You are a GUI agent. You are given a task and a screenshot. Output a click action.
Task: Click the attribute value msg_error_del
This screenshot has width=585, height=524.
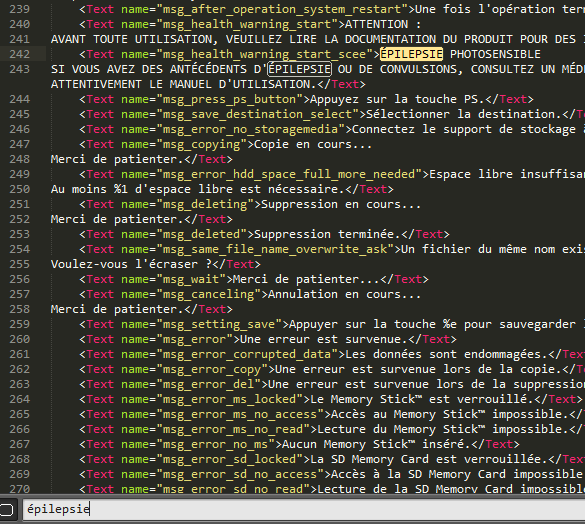tap(209, 384)
